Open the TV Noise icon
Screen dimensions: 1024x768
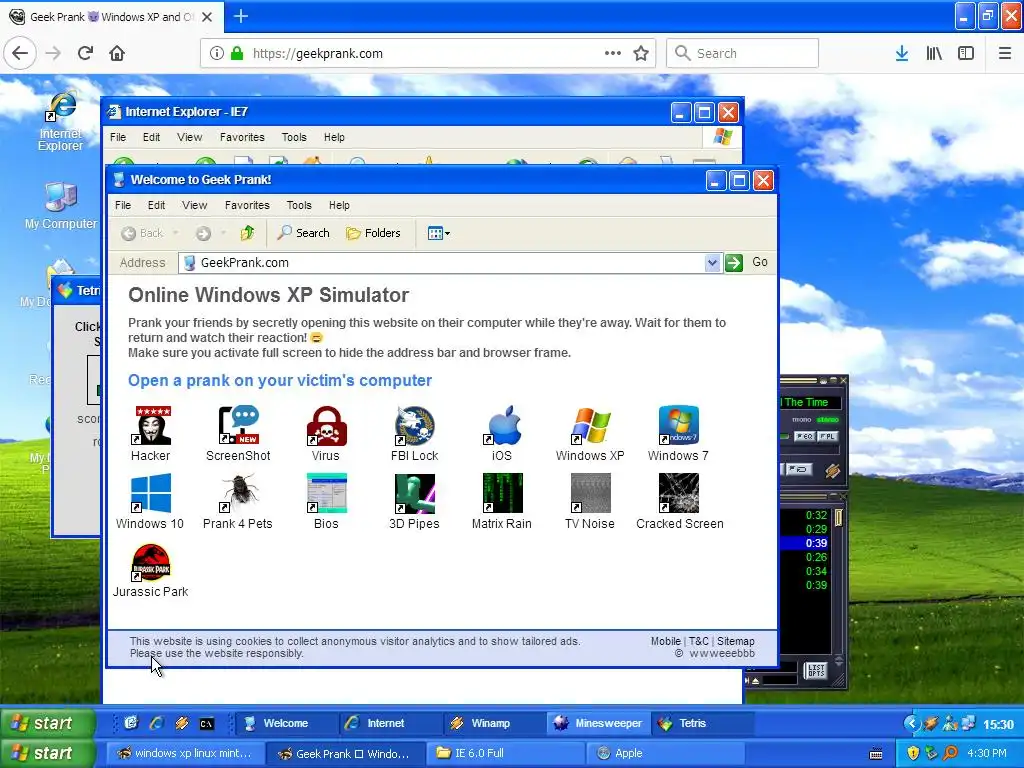(x=590, y=502)
